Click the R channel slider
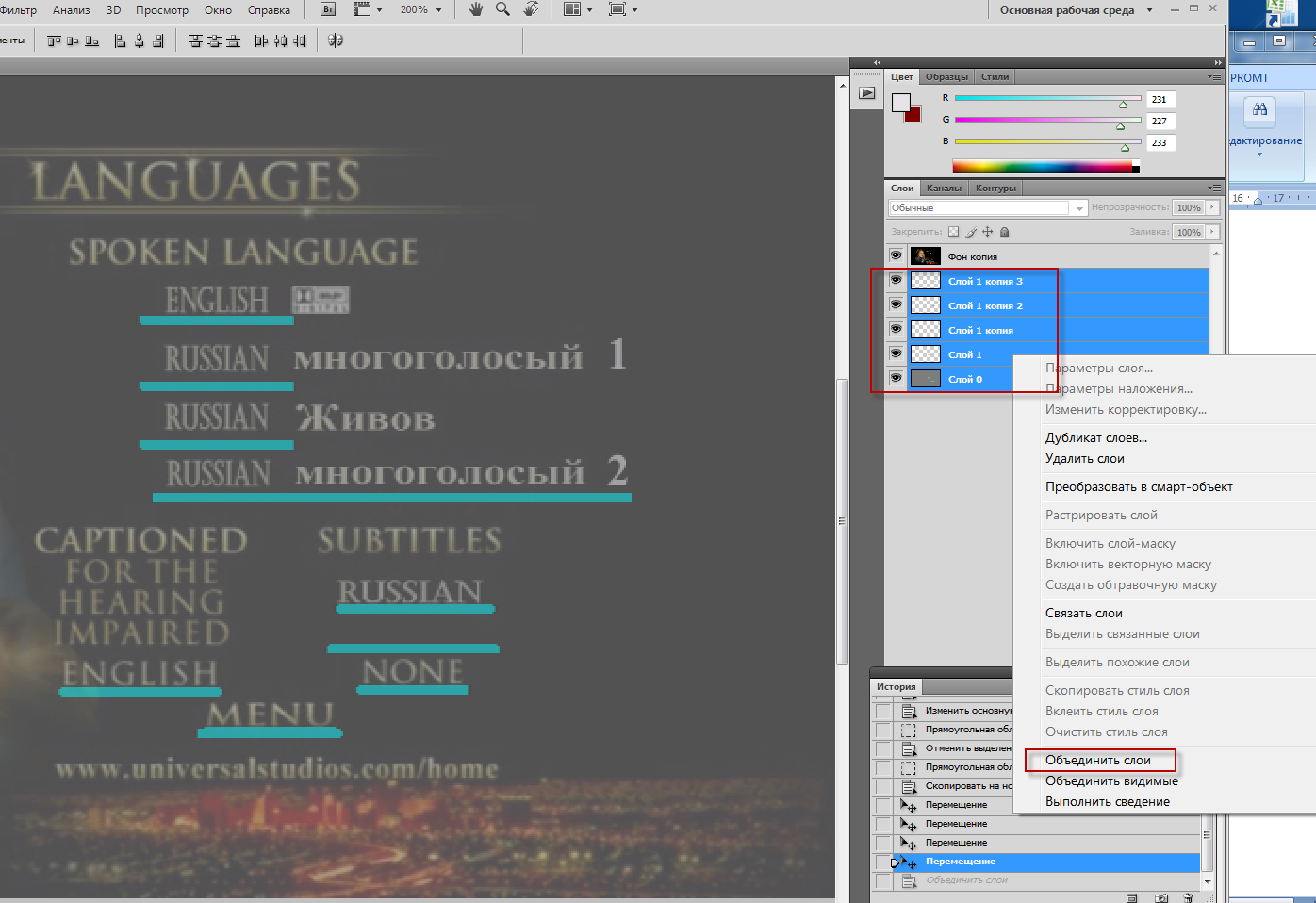 (1047, 99)
